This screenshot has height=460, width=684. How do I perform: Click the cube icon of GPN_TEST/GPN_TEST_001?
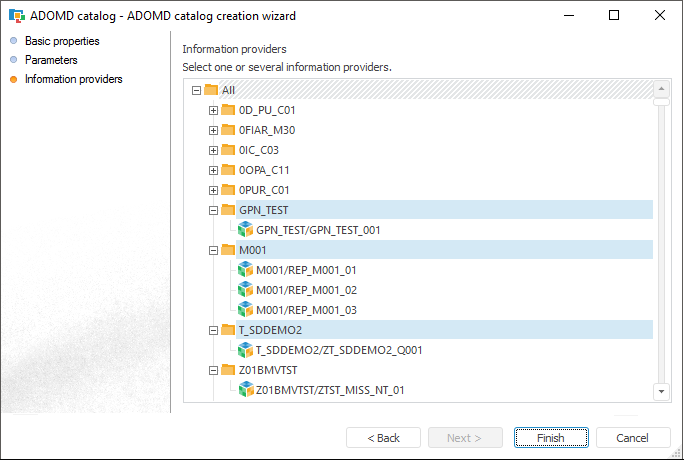click(x=246, y=230)
